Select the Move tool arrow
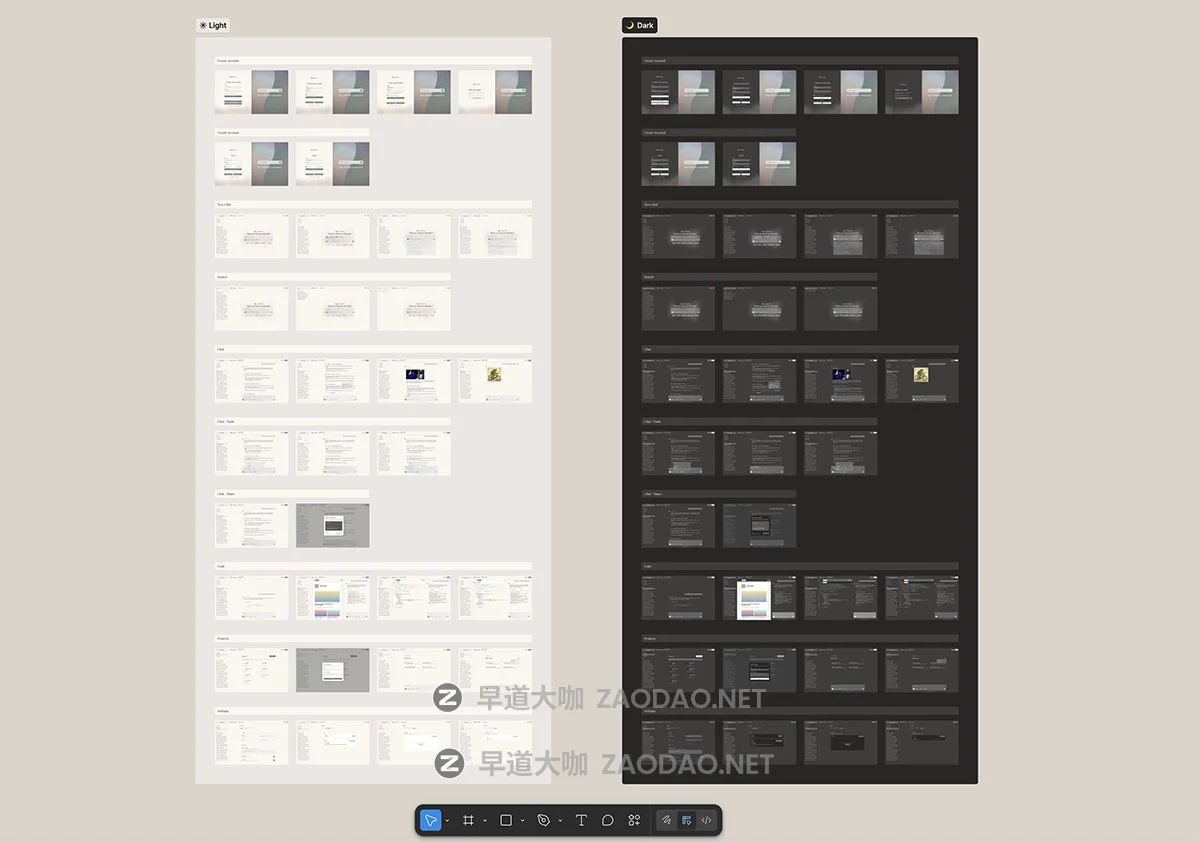 click(430, 820)
